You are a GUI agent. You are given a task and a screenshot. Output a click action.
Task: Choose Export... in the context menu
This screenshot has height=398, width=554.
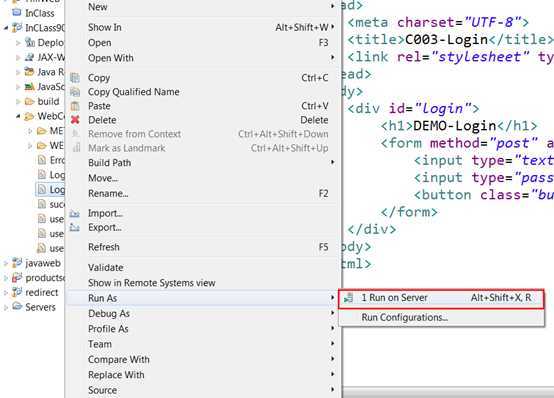(203, 228)
